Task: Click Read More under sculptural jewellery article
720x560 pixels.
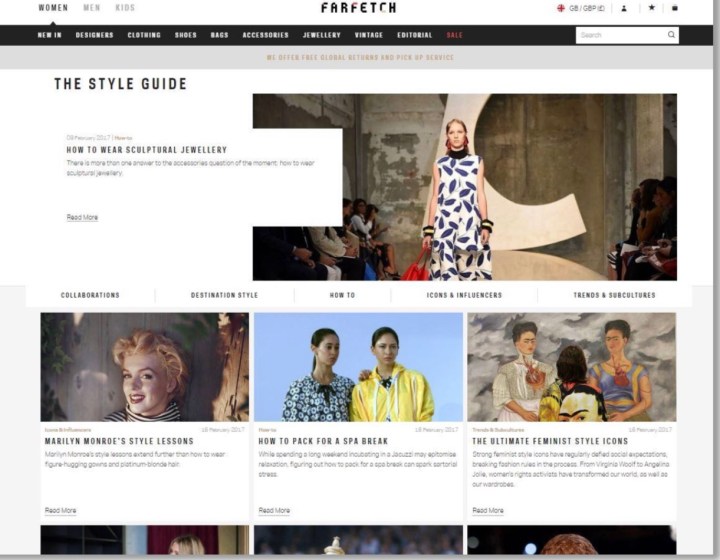Action: (x=82, y=217)
